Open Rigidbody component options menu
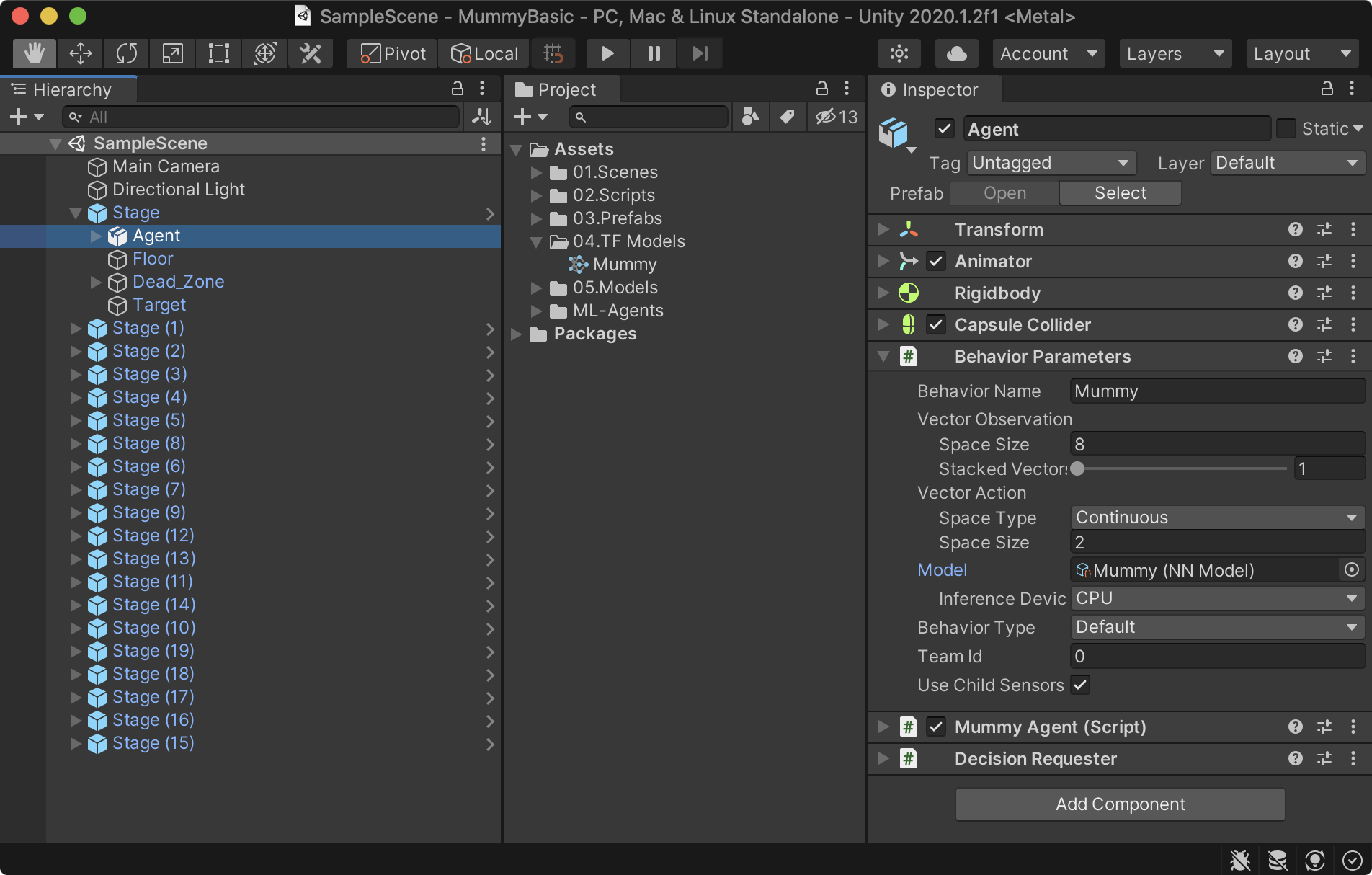1372x875 pixels. tap(1353, 293)
